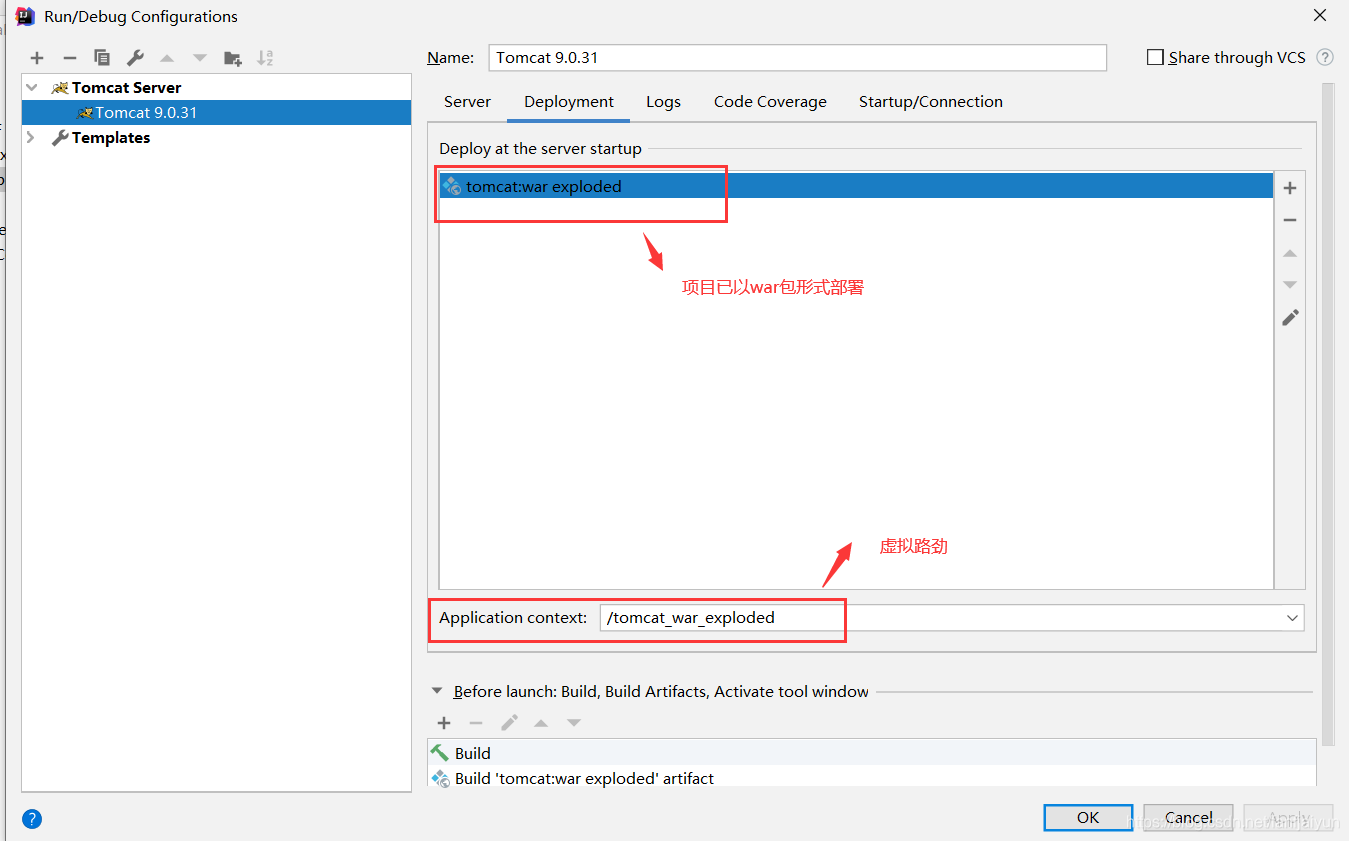This screenshot has height=841, width=1349.
Task: Copy the selected run configuration
Action: click(x=102, y=58)
